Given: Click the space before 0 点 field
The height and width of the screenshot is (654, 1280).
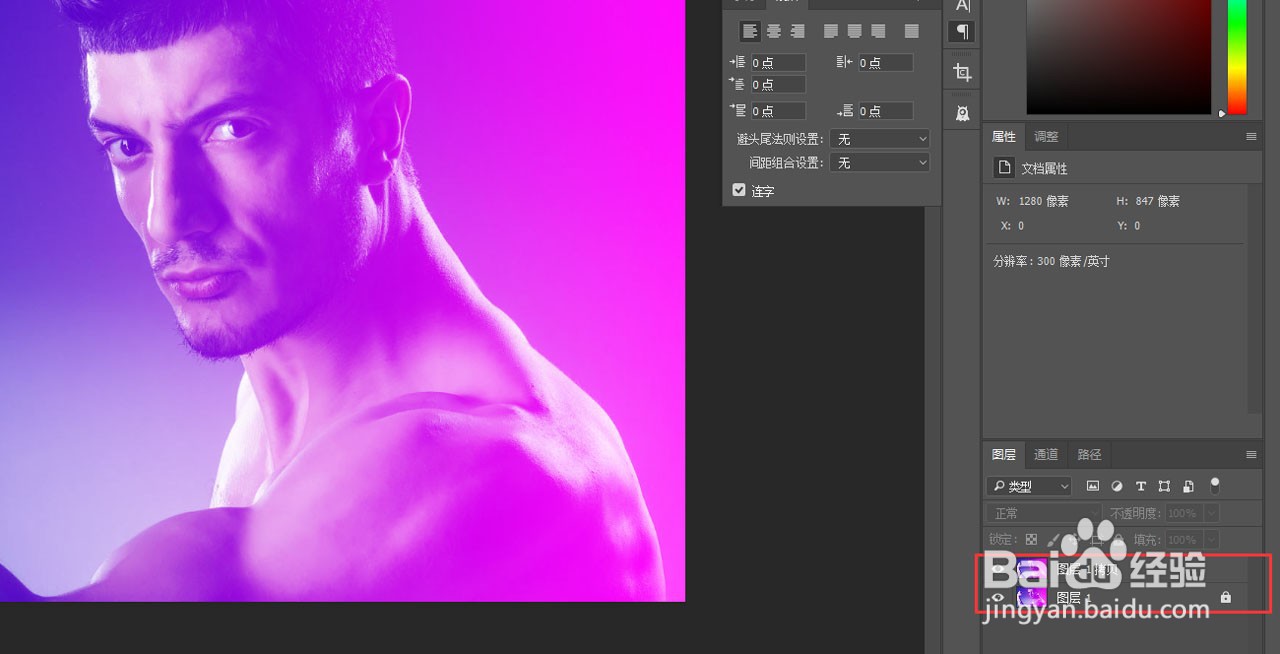Looking at the screenshot, I should [x=778, y=110].
